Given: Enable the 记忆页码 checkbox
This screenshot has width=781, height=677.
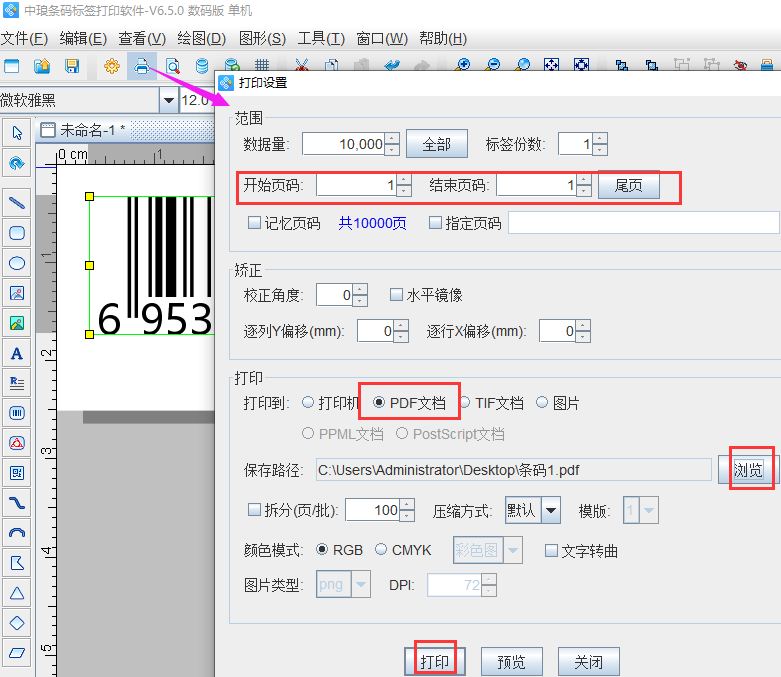Looking at the screenshot, I should [x=254, y=223].
